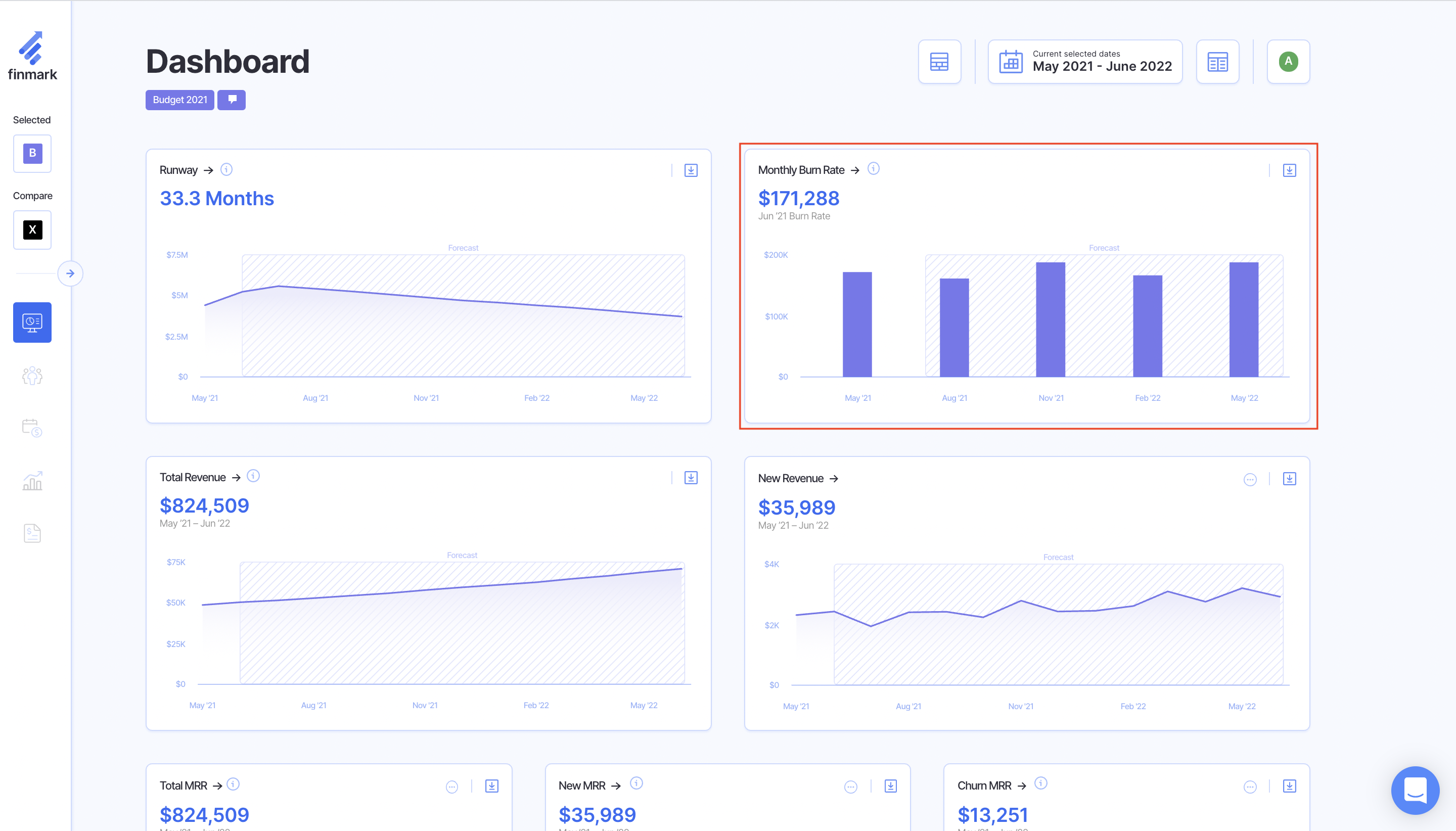1456x831 pixels.
Task: Expand the sidebar with arrow button
Action: 70,273
